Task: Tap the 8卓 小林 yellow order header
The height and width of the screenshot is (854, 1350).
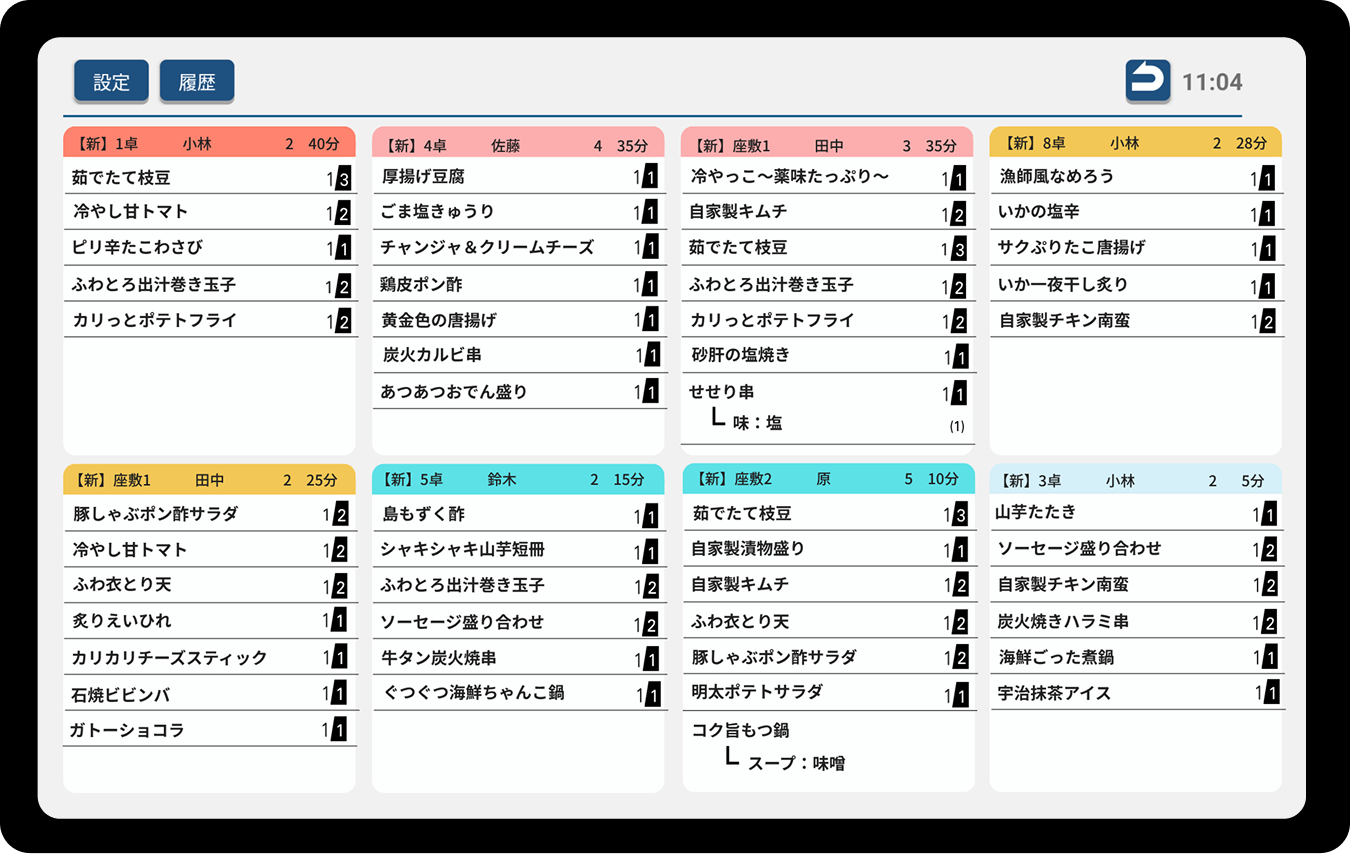Action: [1135, 143]
